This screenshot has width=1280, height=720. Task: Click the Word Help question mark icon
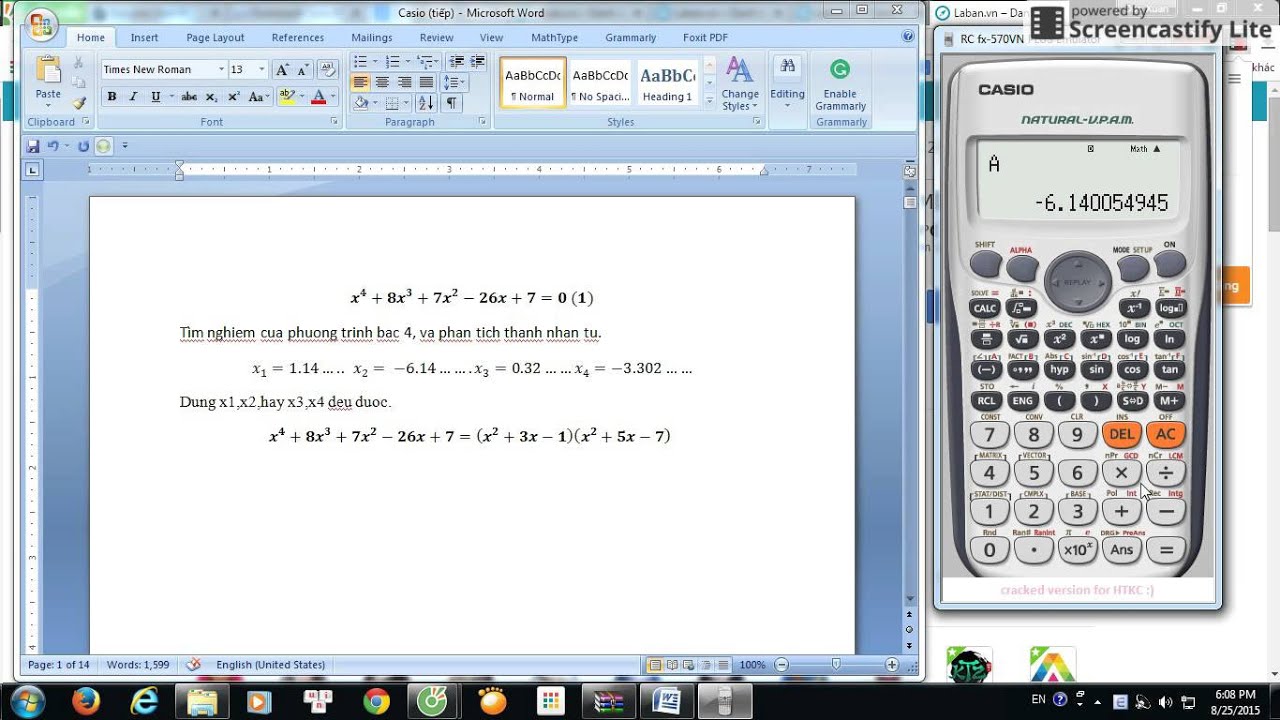coord(907,36)
